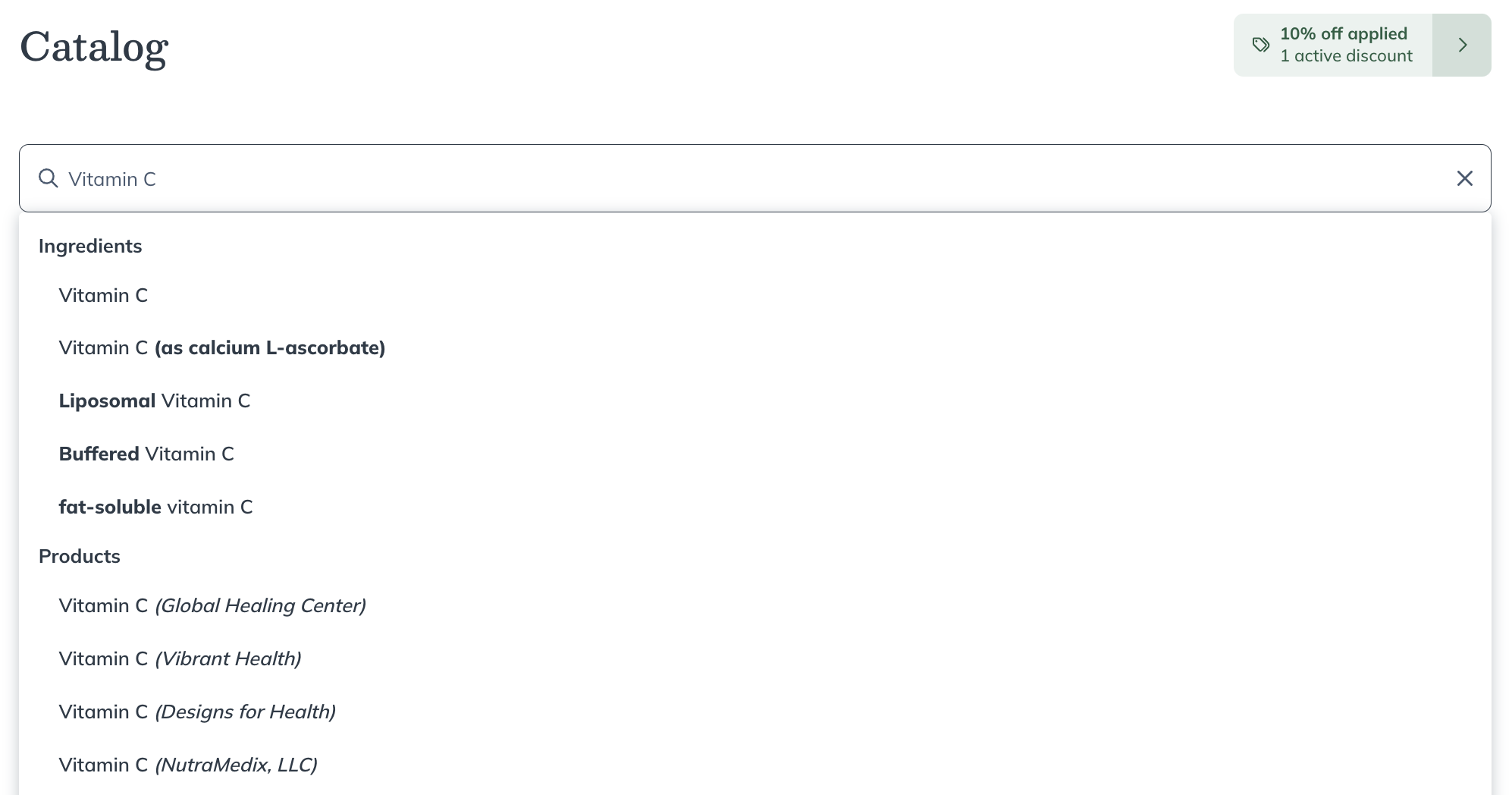Open Vitamin C by Global Healing Center
The height and width of the screenshot is (795, 1512).
(x=212, y=605)
